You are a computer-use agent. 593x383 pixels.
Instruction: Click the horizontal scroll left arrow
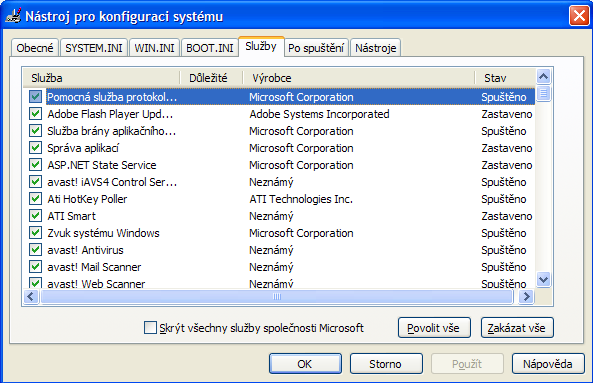[x=31, y=296]
